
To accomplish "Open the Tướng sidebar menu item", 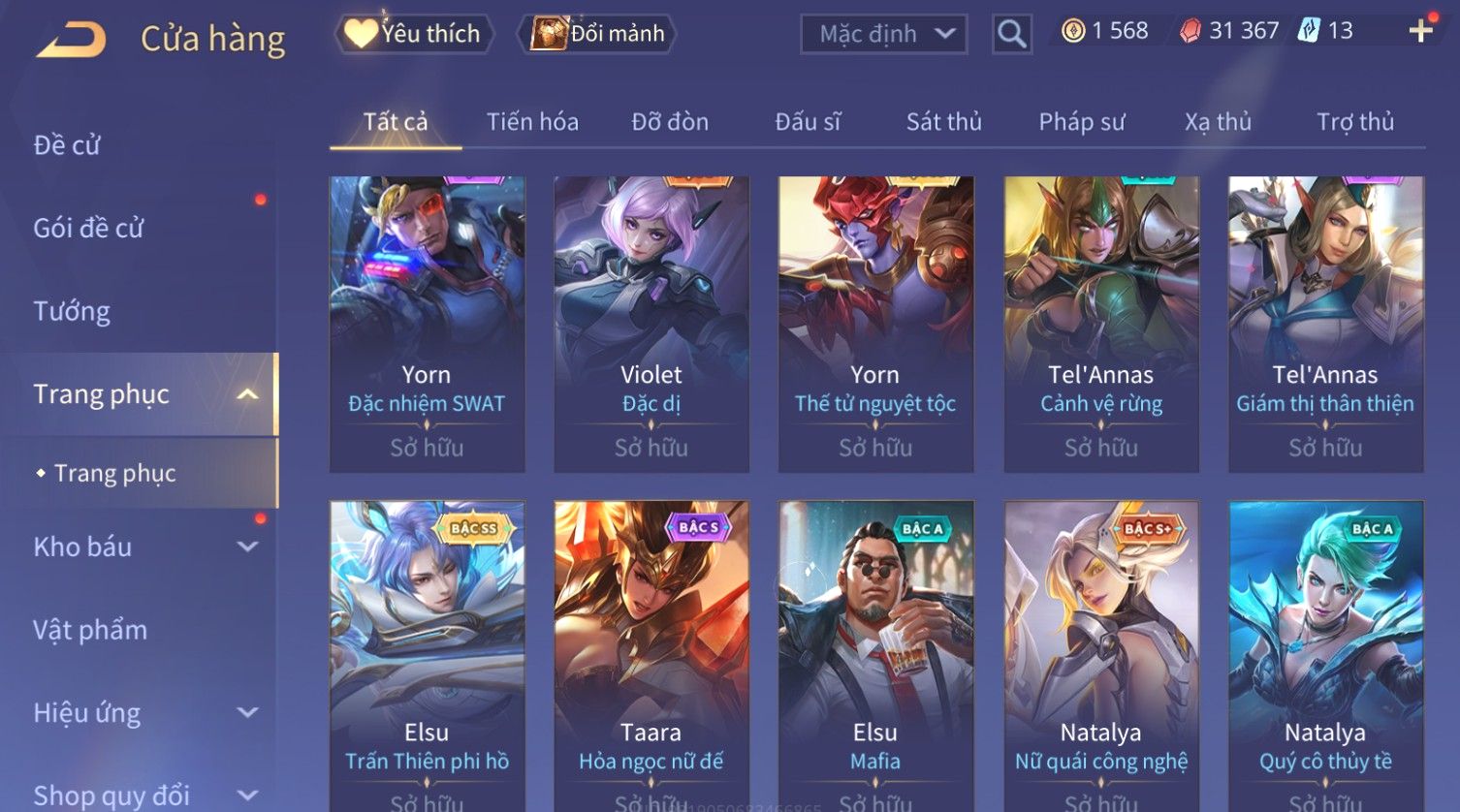I will click(72, 311).
